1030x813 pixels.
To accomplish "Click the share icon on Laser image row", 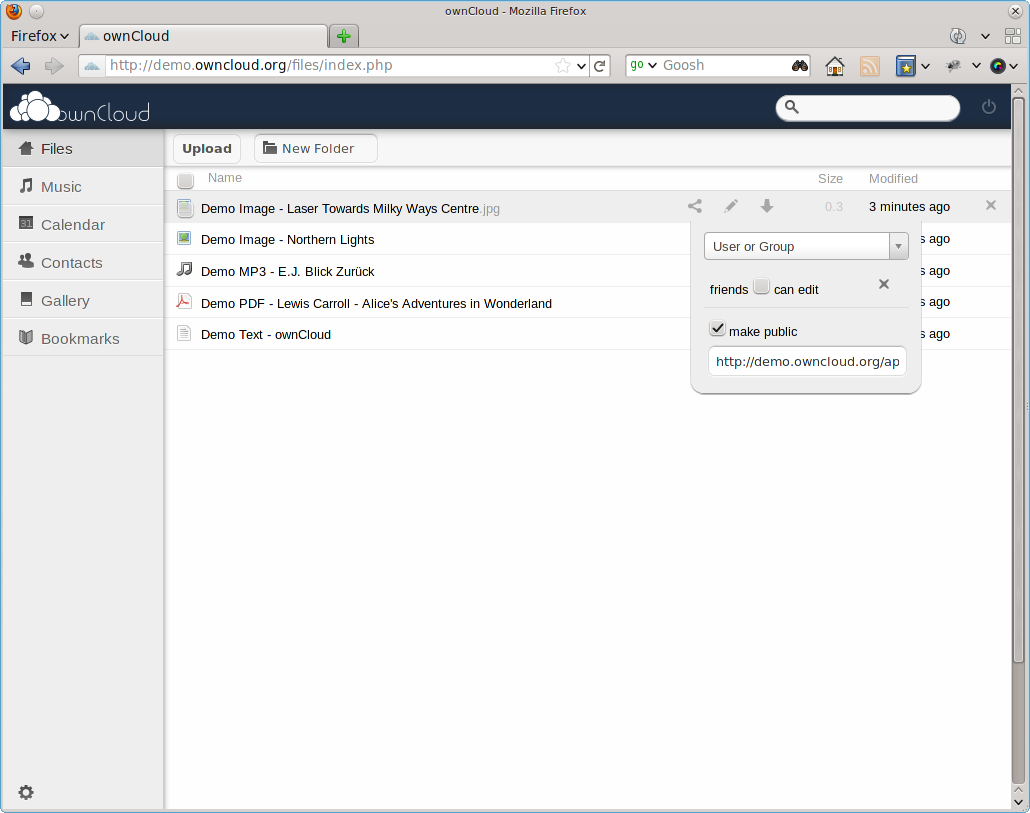I will (x=694, y=206).
